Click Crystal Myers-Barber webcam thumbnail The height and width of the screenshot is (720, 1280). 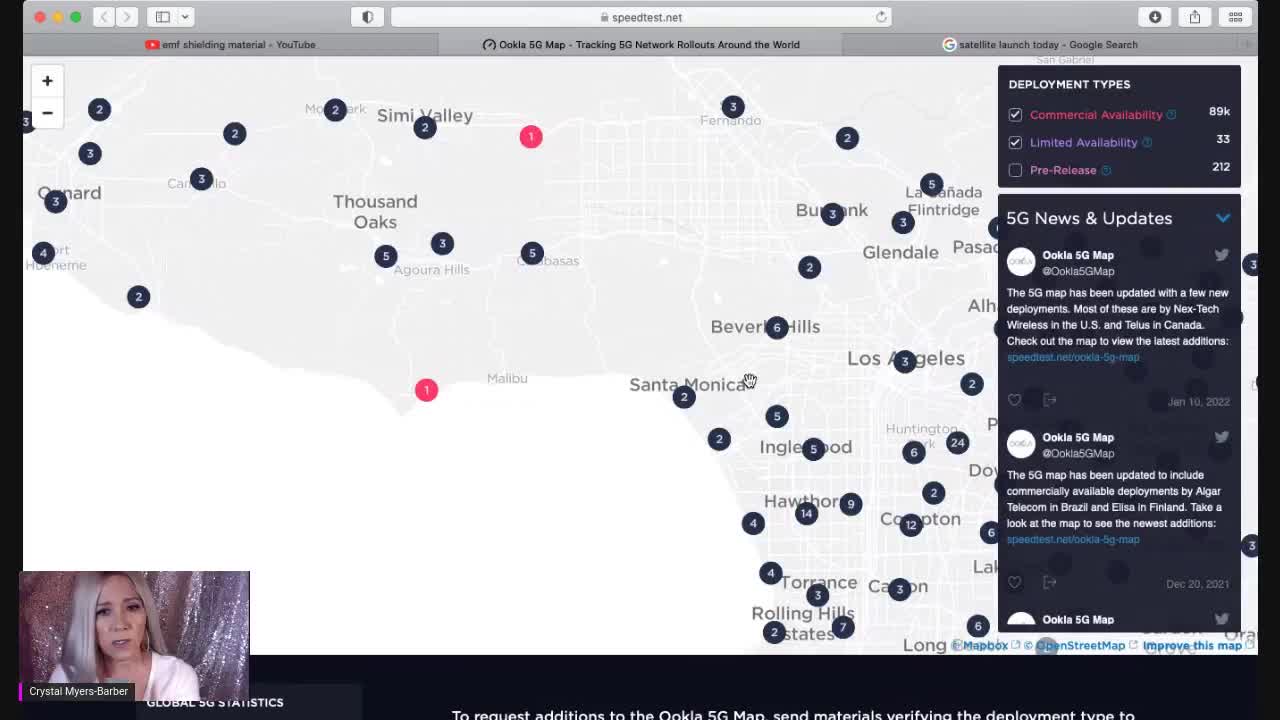134,636
